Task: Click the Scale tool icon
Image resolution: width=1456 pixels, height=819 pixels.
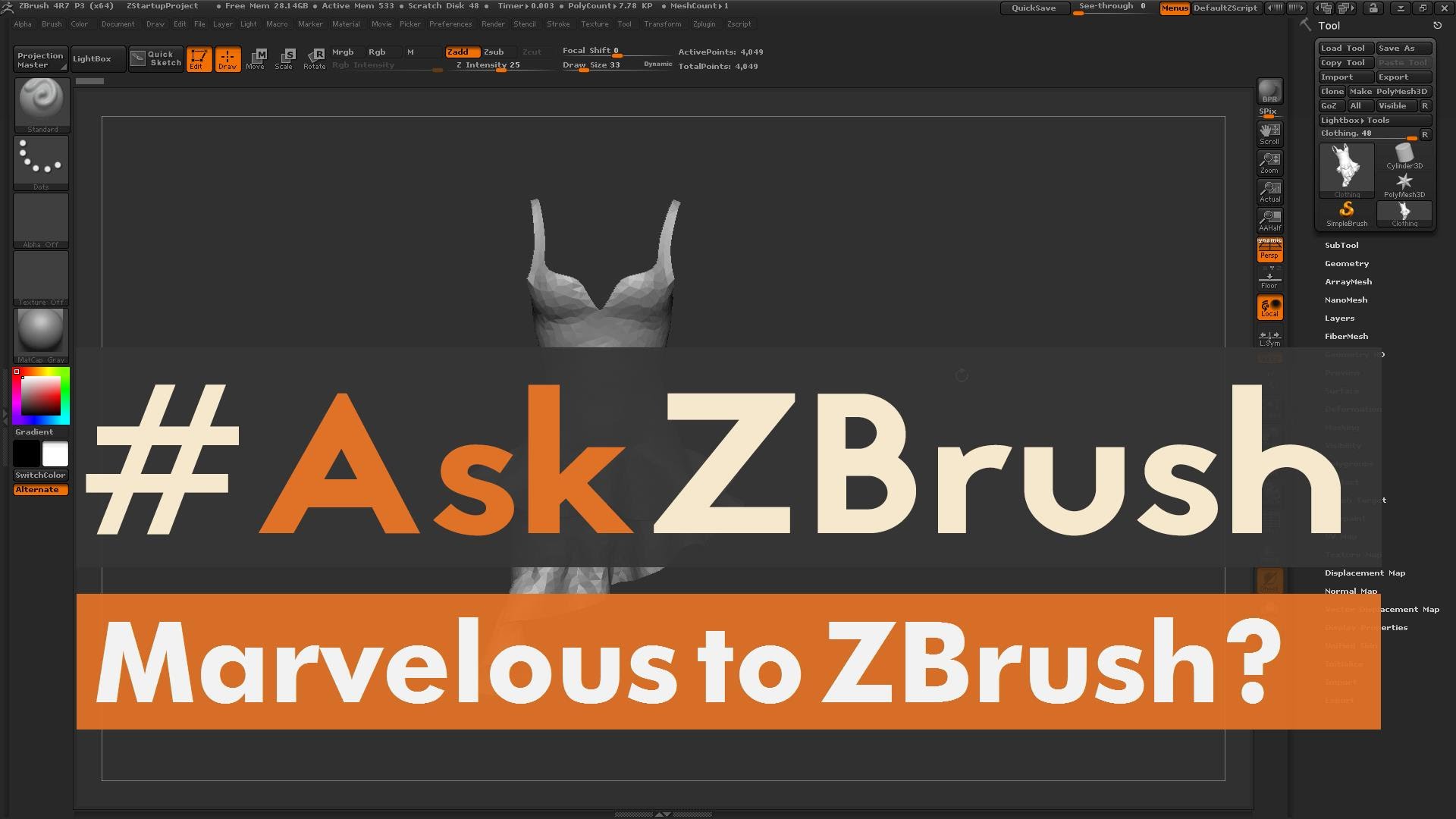Action: [x=284, y=57]
